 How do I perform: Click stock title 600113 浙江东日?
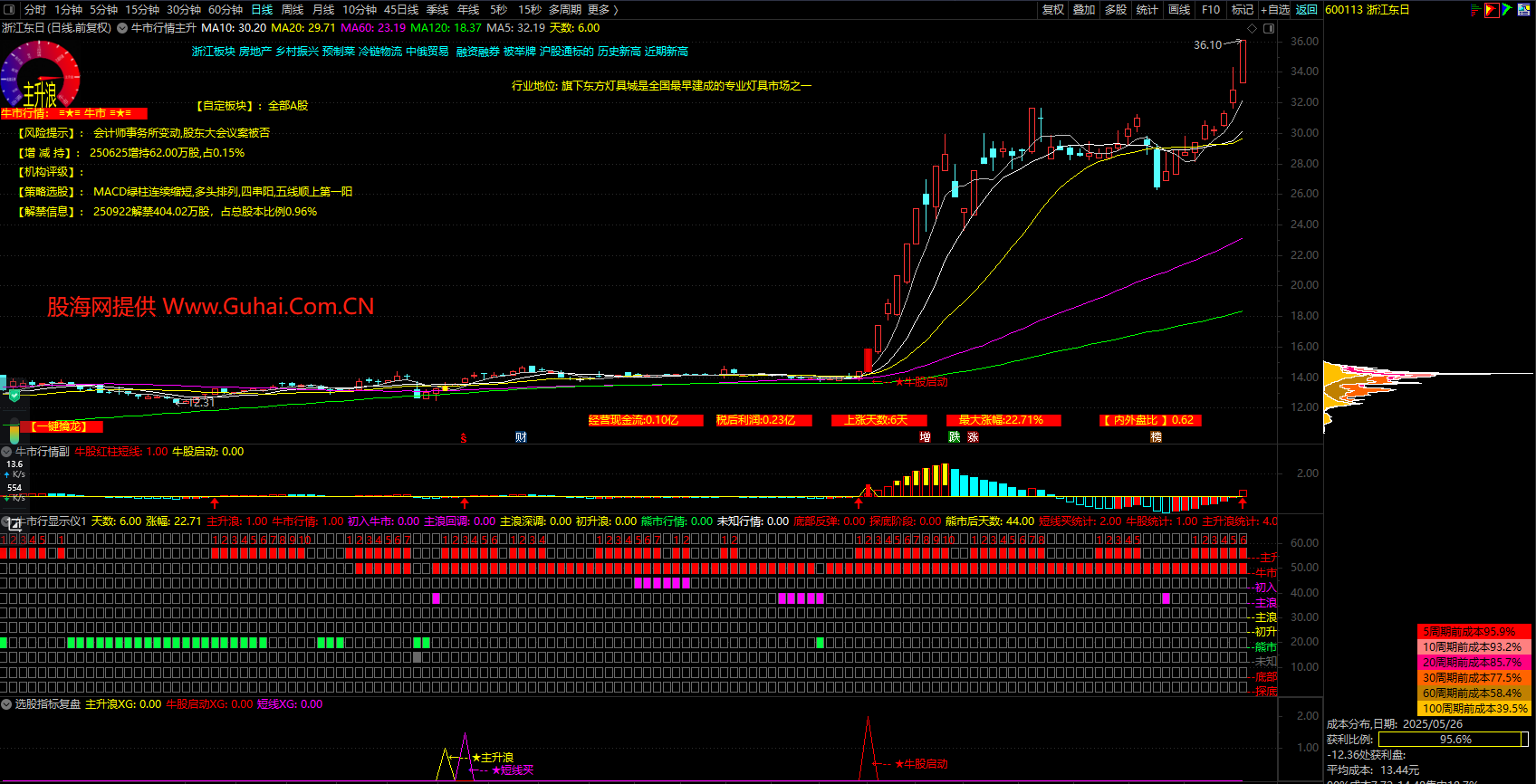1367,9
